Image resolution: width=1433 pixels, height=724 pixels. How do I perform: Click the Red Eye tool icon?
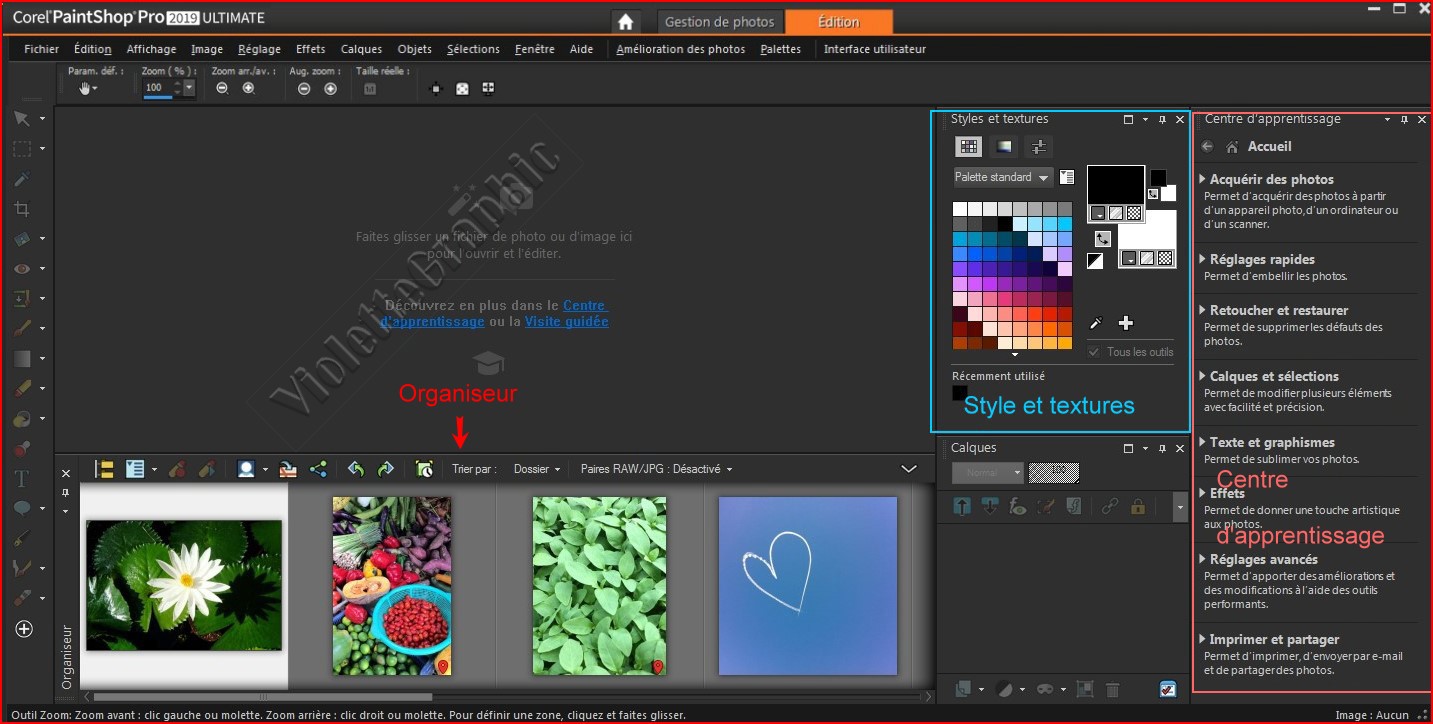[22, 268]
